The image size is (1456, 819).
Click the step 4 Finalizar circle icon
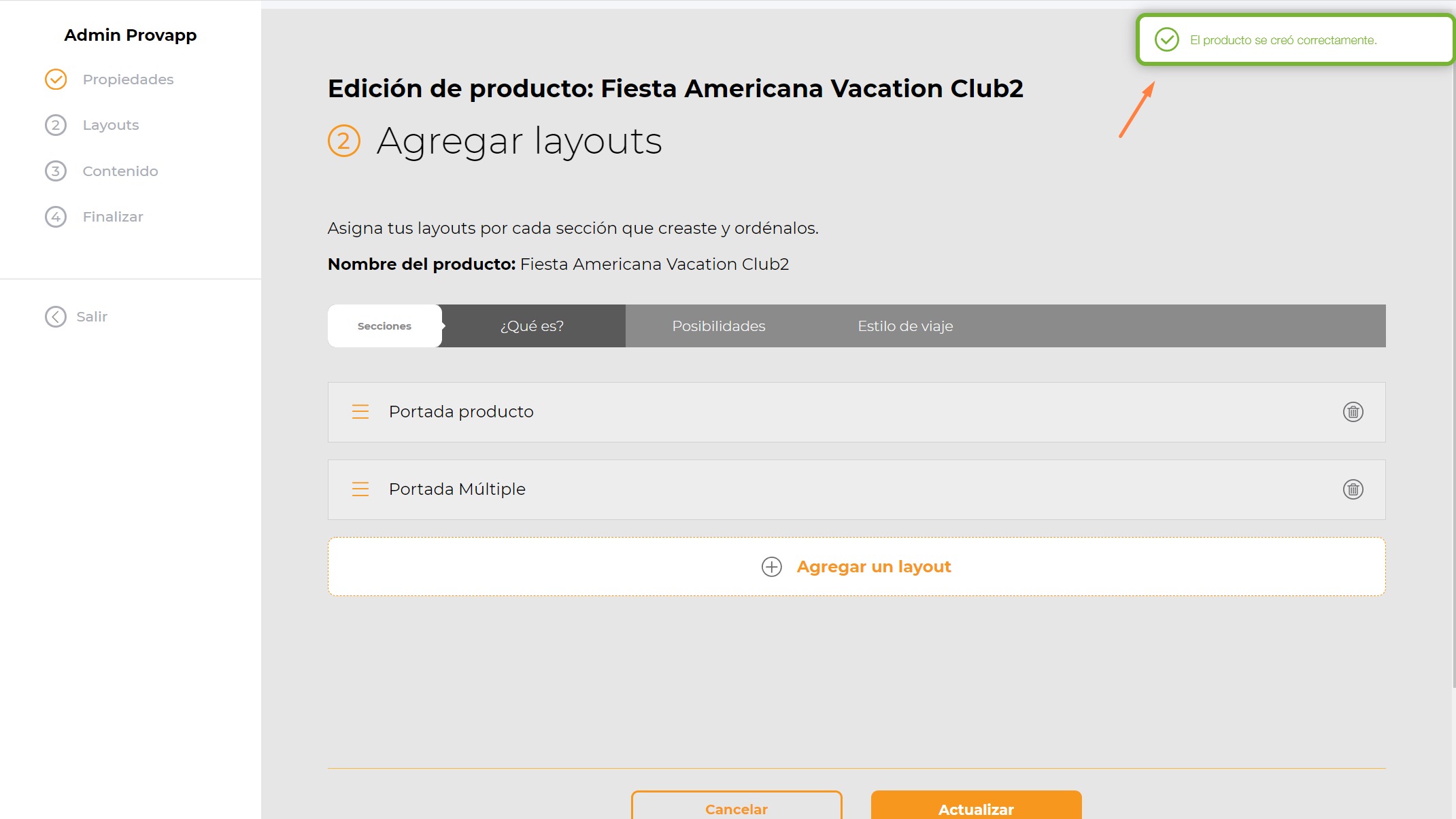tap(56, 217)
